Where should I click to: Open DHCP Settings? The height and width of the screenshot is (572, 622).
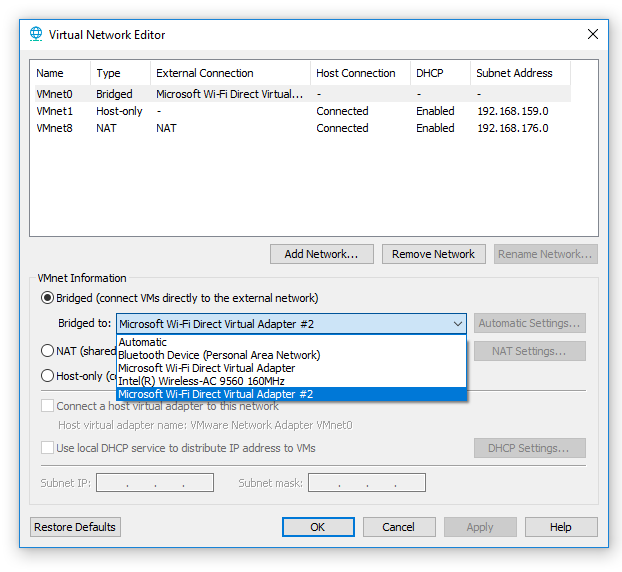[x=530, y=448]
